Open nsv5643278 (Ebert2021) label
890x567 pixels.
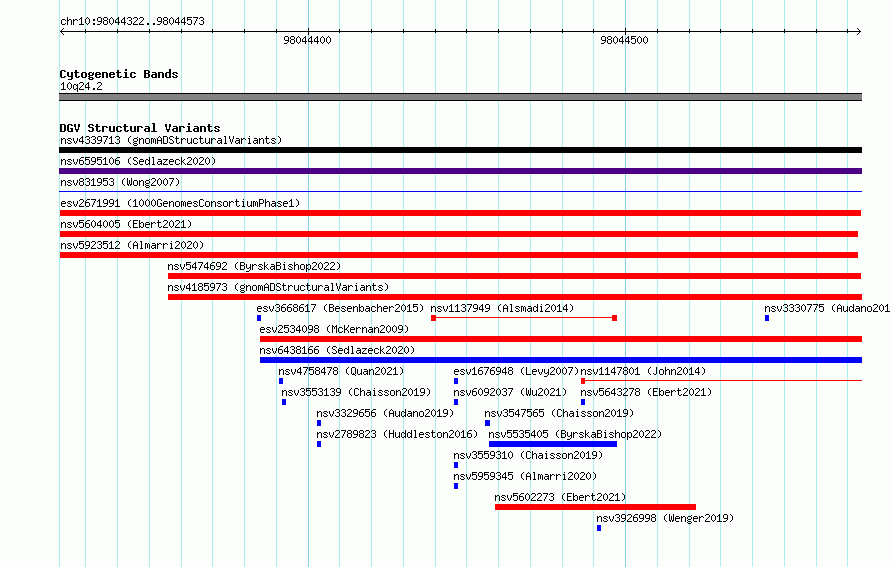(646, 392)
